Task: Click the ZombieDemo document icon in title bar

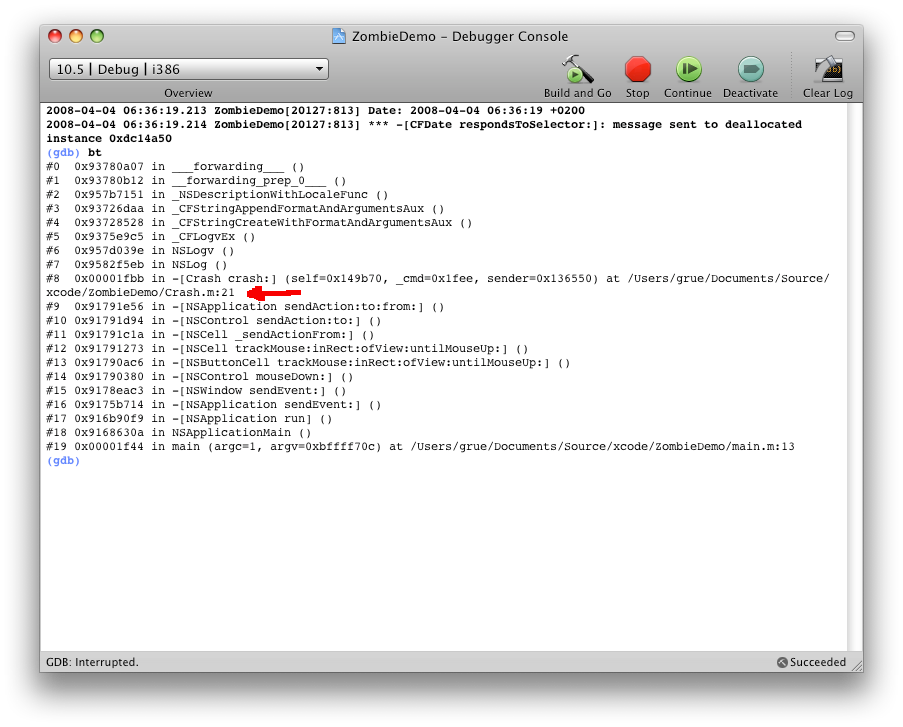Action: pos(339,36)
